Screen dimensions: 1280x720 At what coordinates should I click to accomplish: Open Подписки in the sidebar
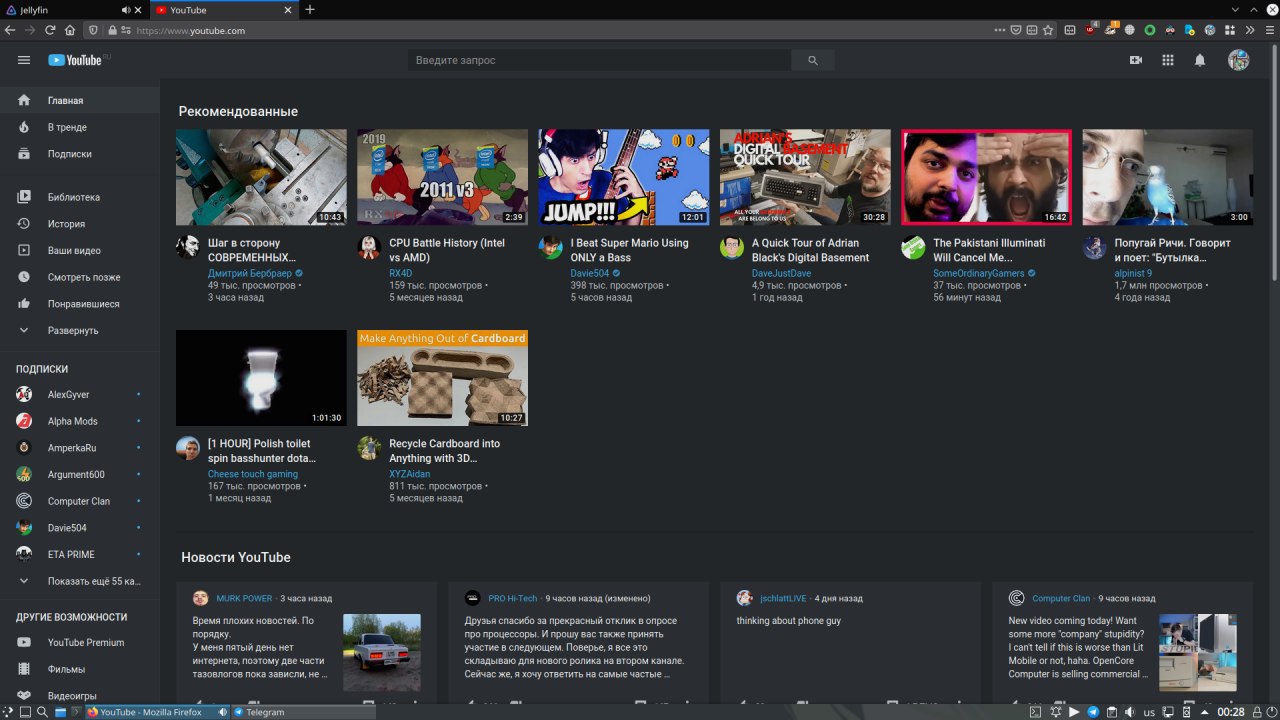80,154
